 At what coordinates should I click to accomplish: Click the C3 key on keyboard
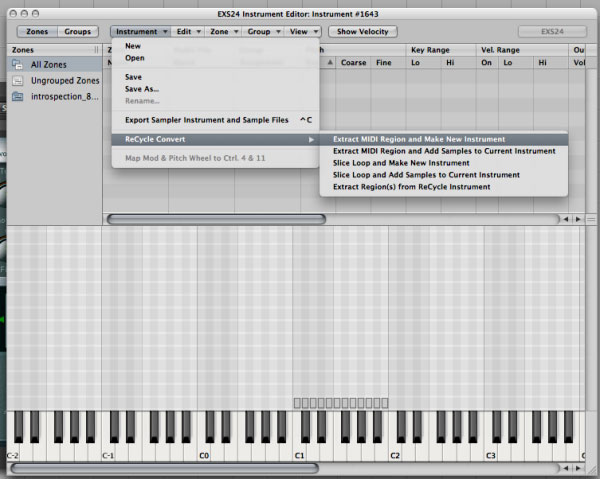click(491, 451)
